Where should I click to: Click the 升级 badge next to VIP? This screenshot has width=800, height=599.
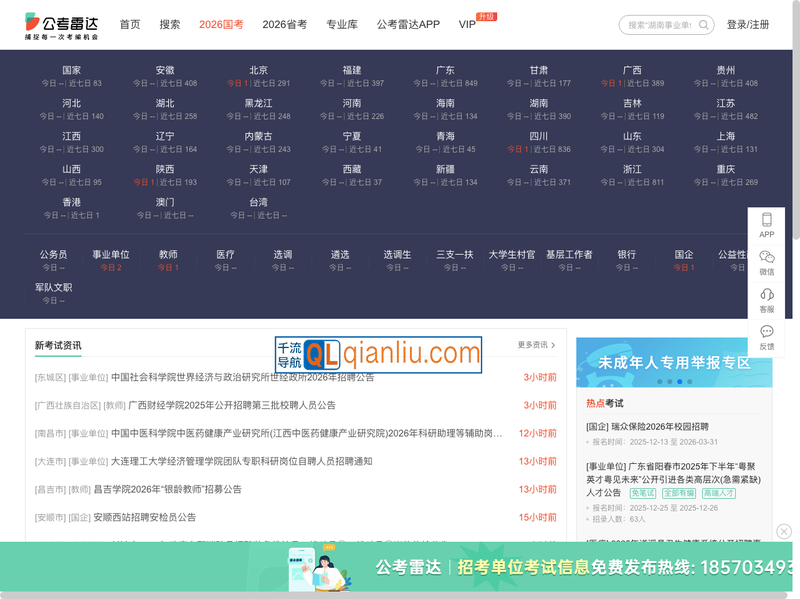pos(489,16)
